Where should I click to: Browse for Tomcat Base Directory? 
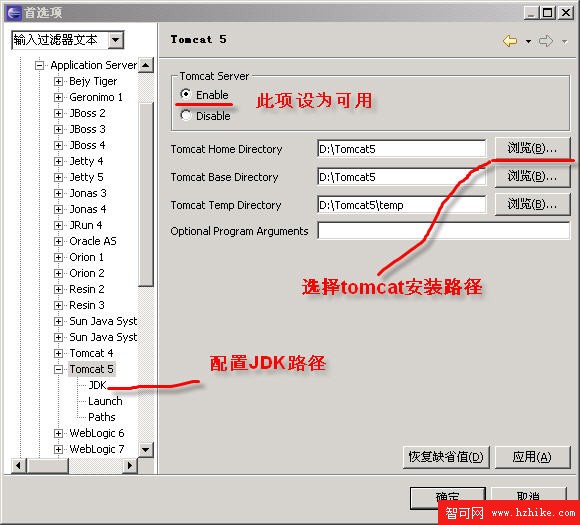532,176
